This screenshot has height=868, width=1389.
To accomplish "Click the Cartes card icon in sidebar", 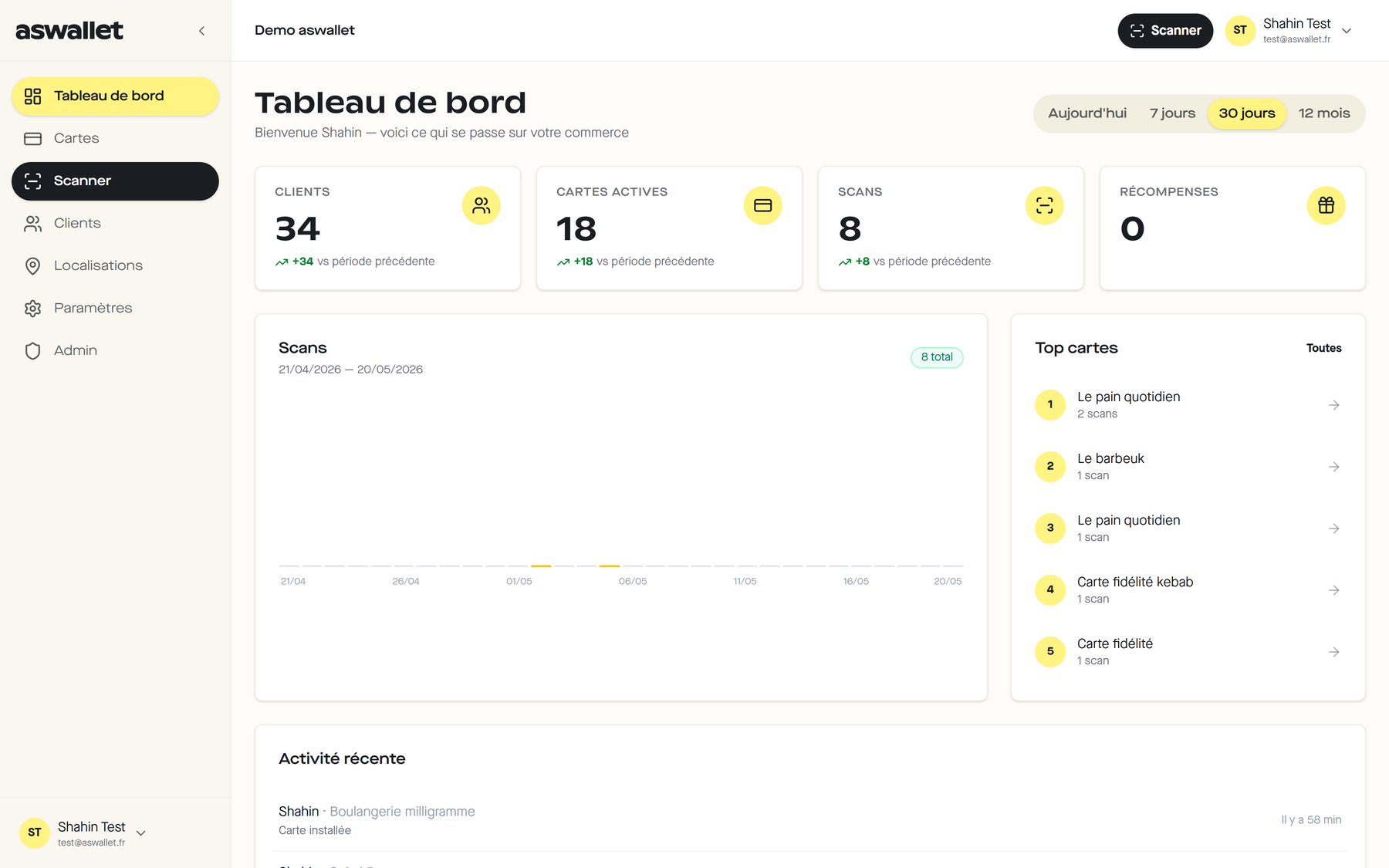I will 32,139.
